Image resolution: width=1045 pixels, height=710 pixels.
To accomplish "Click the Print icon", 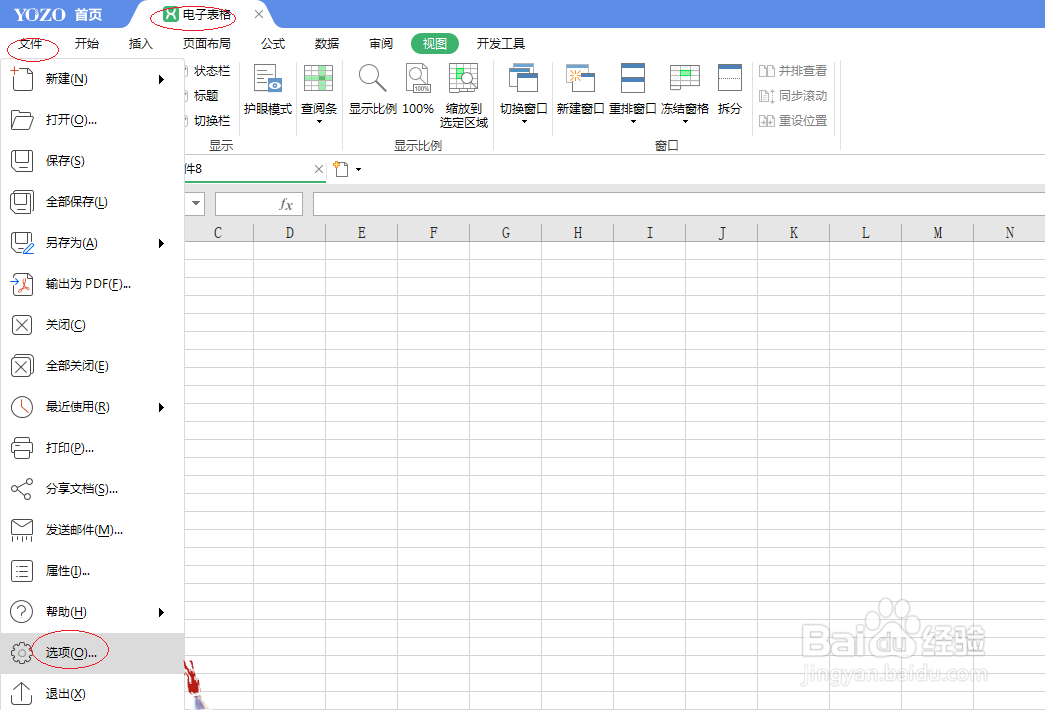I will point(21,448).
